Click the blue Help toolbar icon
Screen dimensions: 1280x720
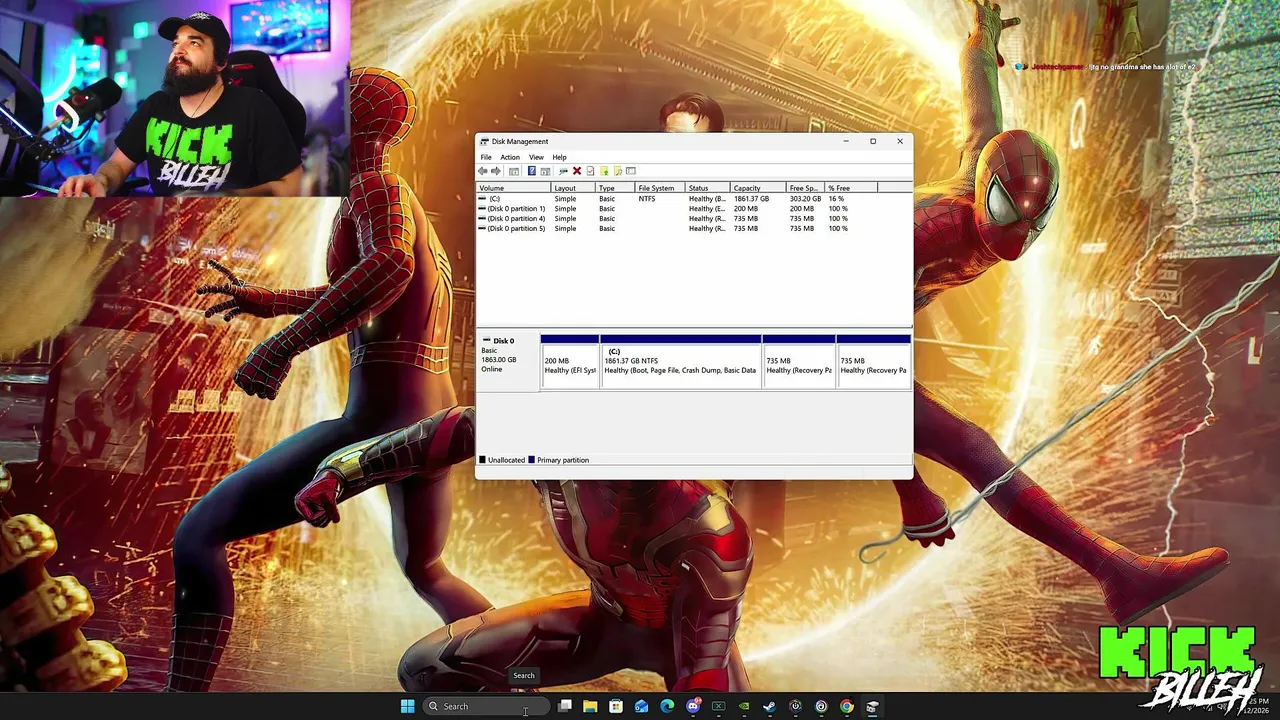pos(532,171)
